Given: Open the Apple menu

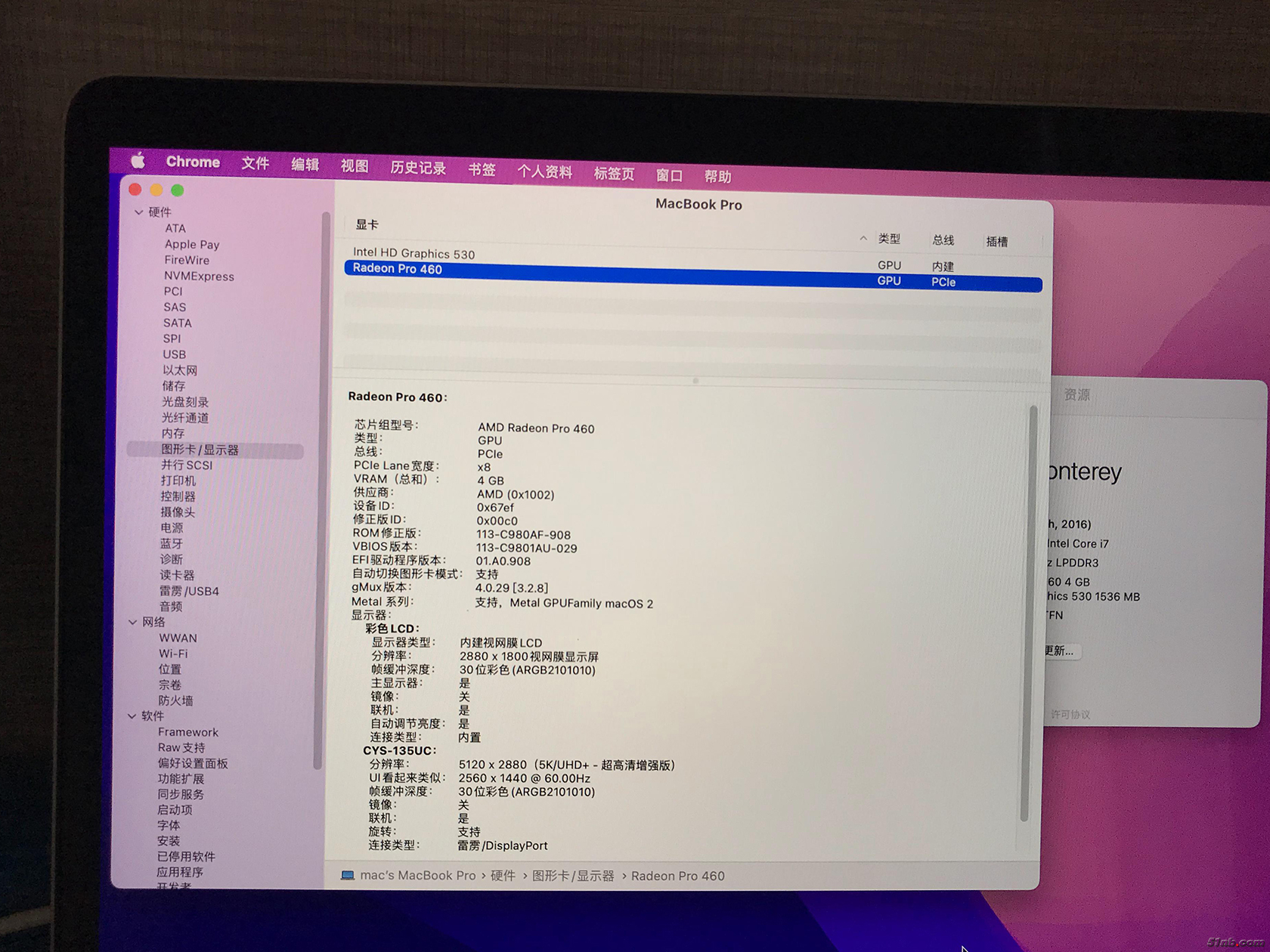Looking at the screenshot, I should [138, 160].
